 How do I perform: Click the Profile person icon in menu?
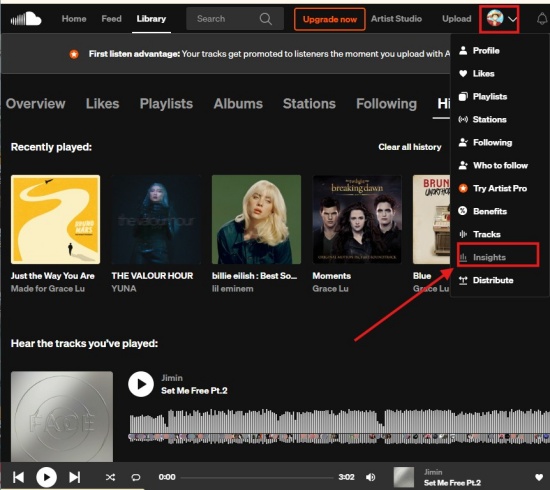(x=463, y=51)
